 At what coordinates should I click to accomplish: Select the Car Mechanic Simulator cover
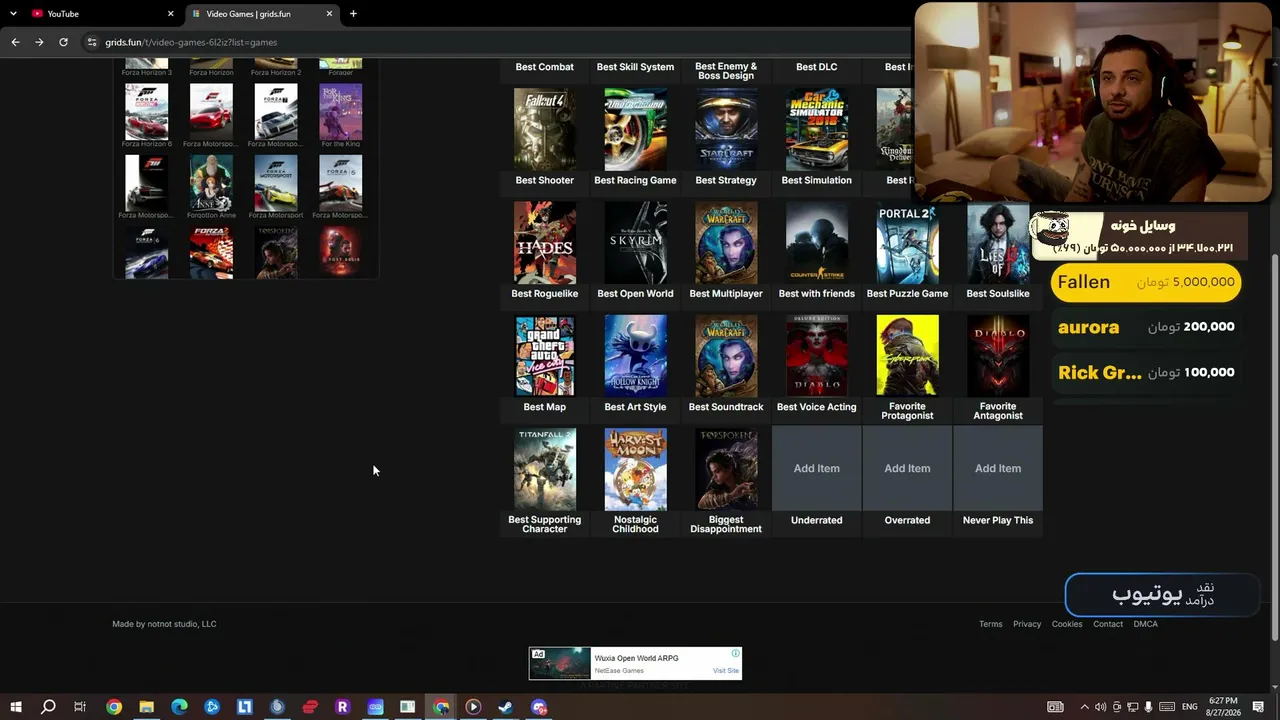tap(817, 130)
